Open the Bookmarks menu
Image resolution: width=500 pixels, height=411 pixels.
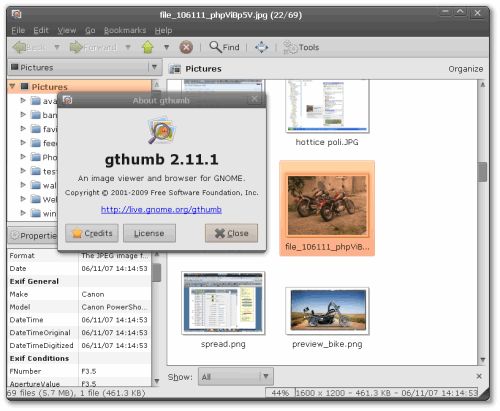coord(125,30)
